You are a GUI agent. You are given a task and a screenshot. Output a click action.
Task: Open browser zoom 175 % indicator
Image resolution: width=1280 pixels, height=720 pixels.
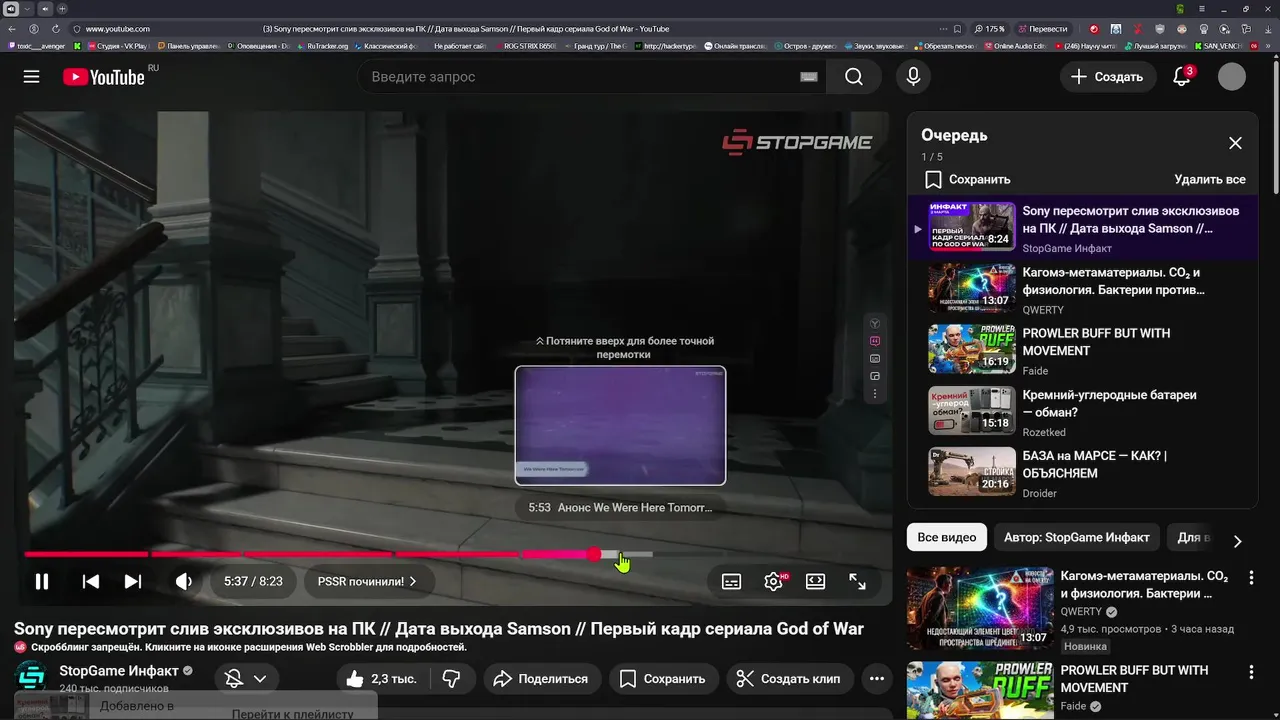coord(990,29)
